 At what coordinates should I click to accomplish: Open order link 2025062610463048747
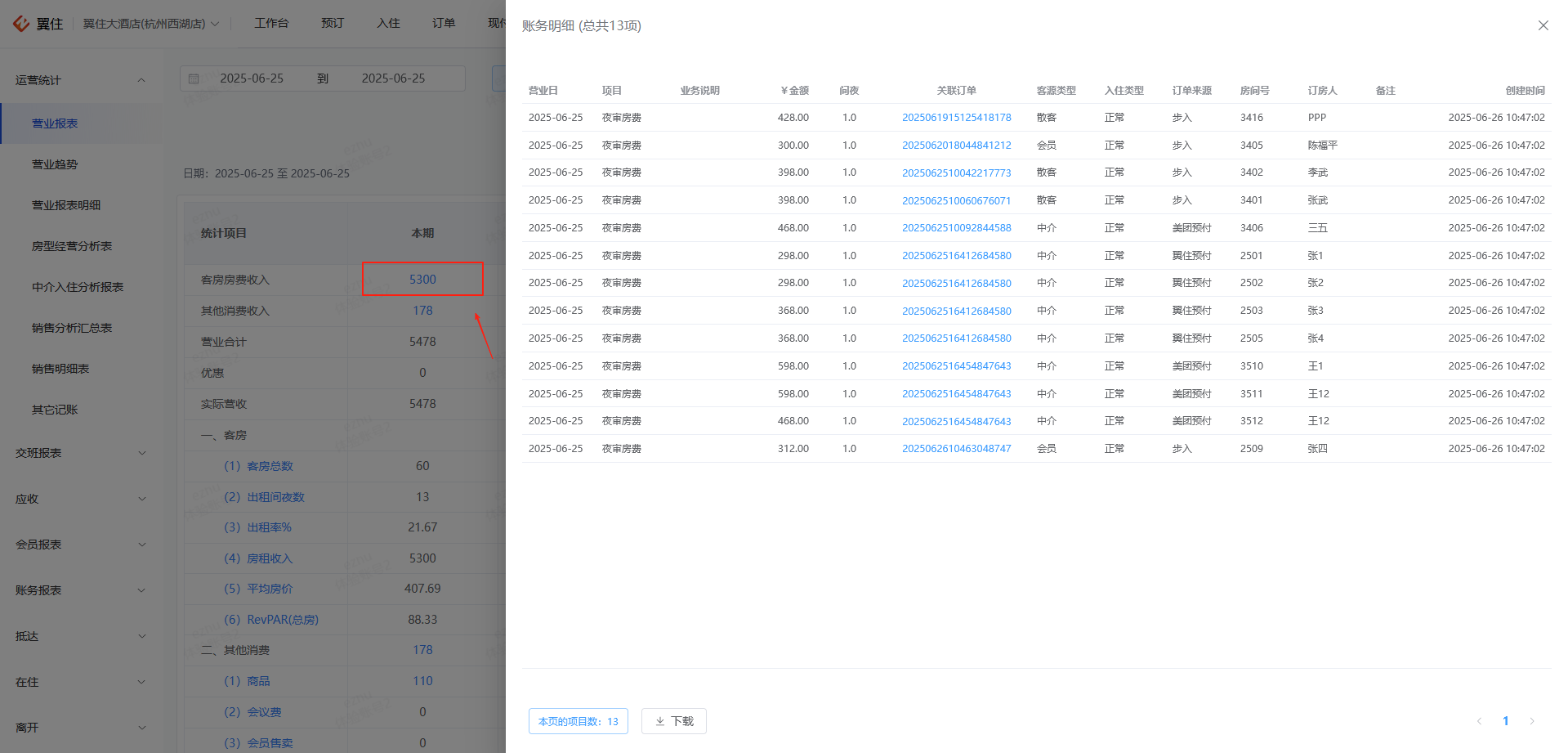[x=956, y=449]
